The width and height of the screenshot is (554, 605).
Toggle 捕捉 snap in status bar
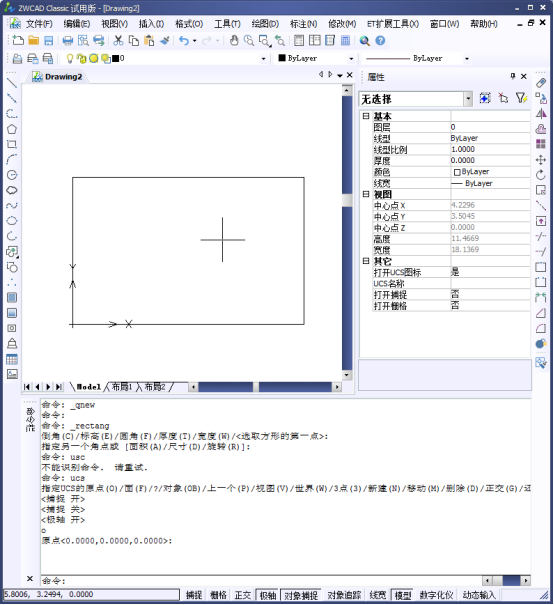(194, 595)
